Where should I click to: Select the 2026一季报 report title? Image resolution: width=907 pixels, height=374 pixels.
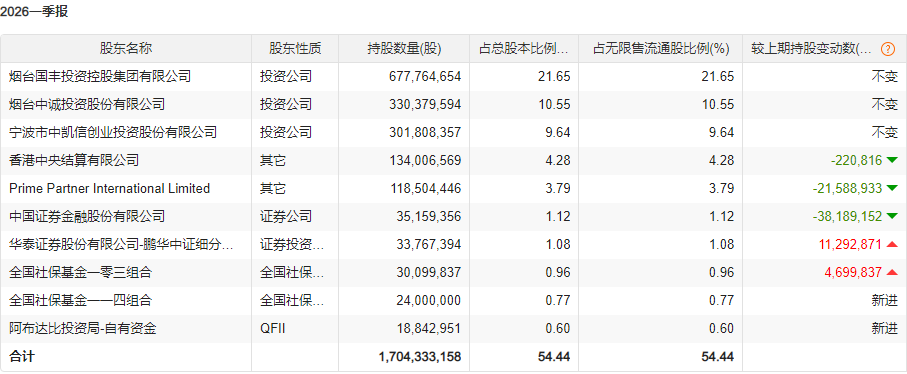coord(35,12)
